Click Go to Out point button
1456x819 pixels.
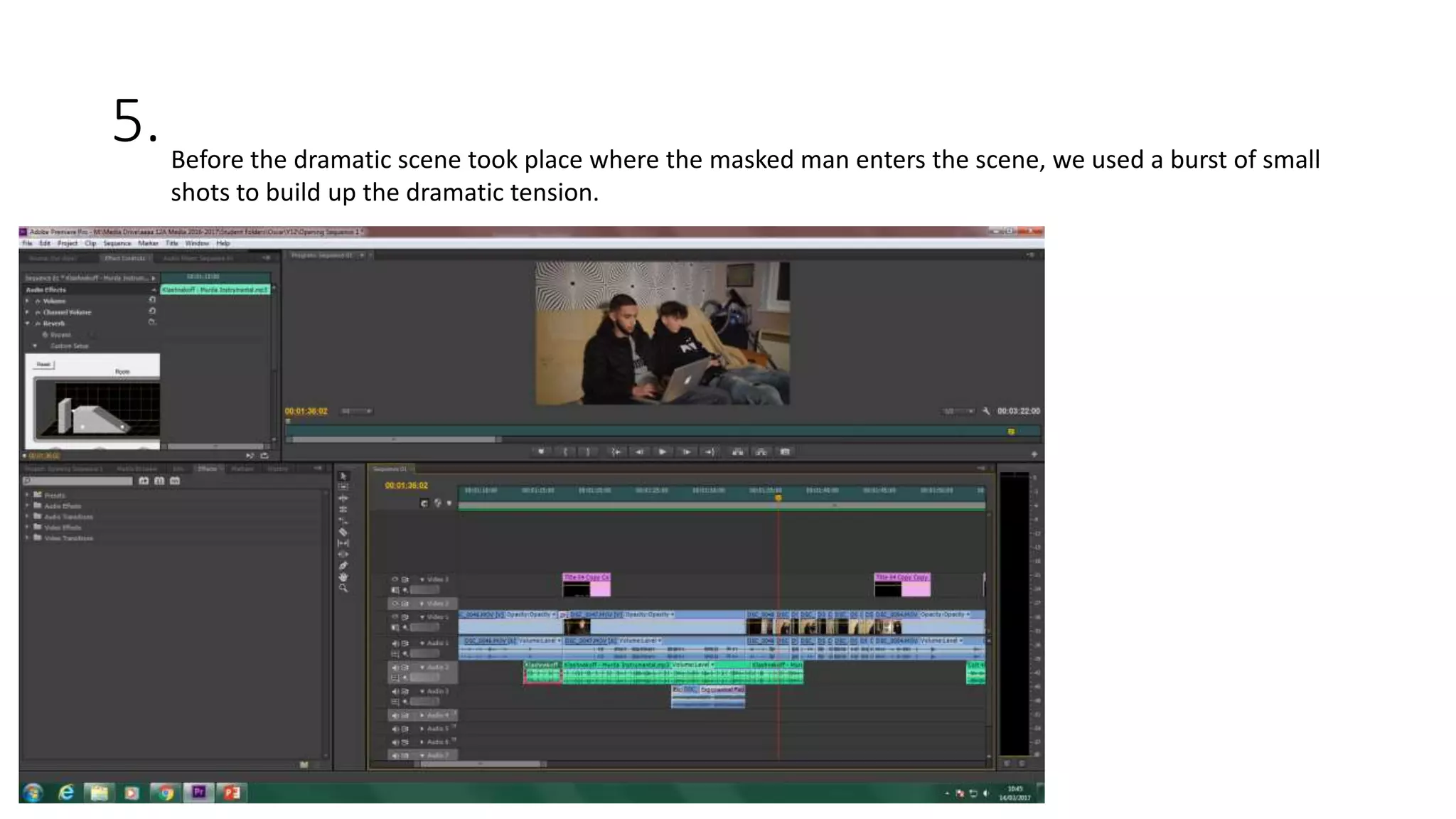coord(710,451)
